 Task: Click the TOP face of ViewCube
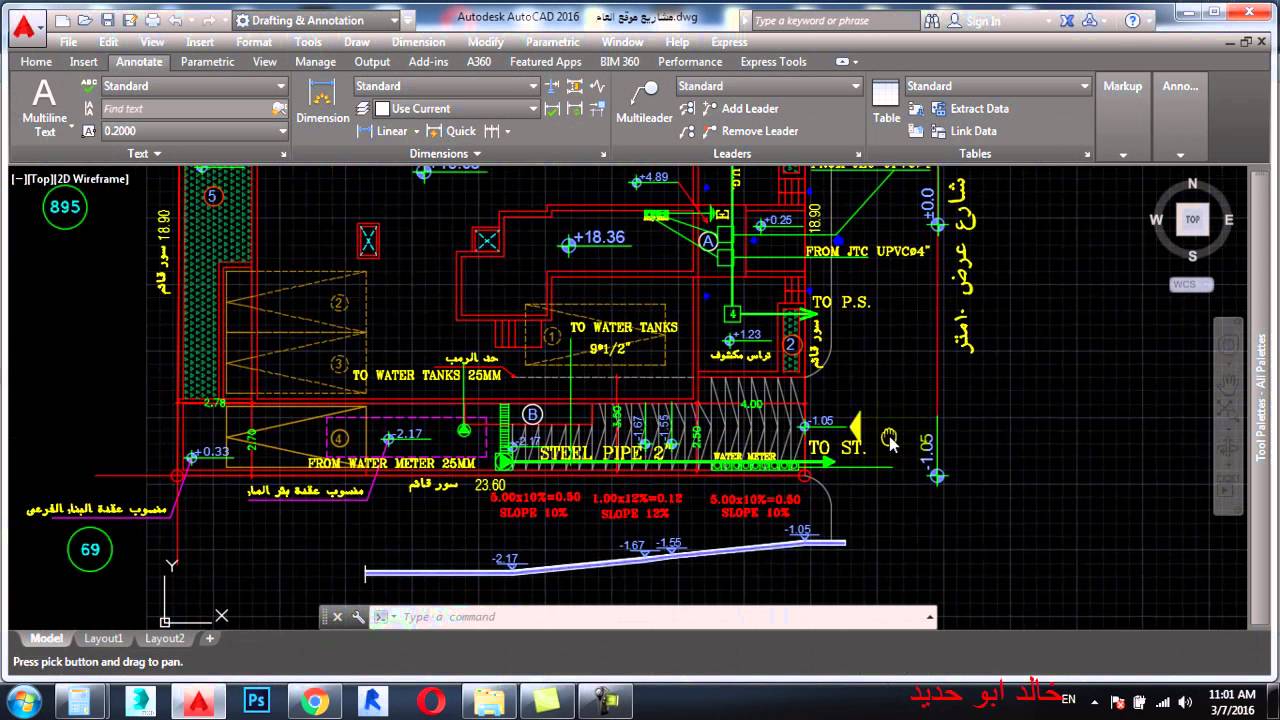coord(1192,219)
